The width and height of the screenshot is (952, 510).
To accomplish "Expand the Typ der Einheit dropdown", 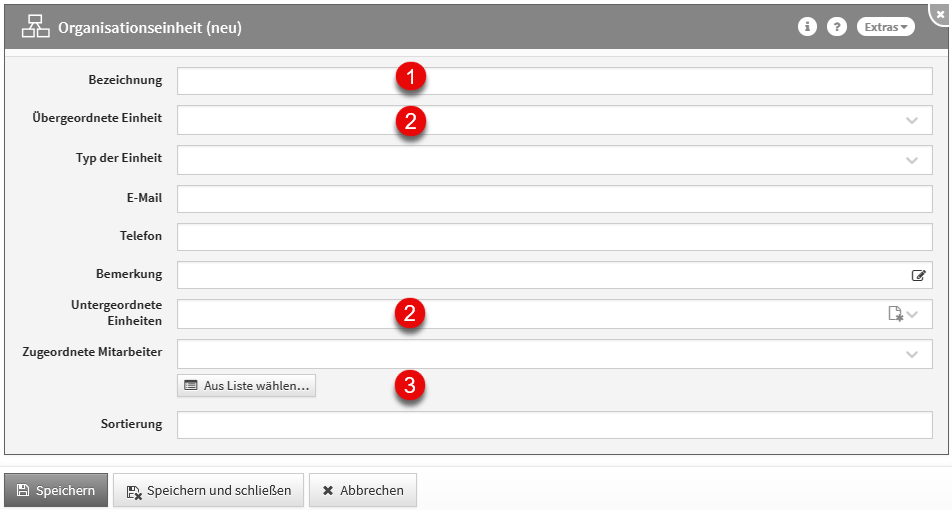I will (x=912, y=160).
